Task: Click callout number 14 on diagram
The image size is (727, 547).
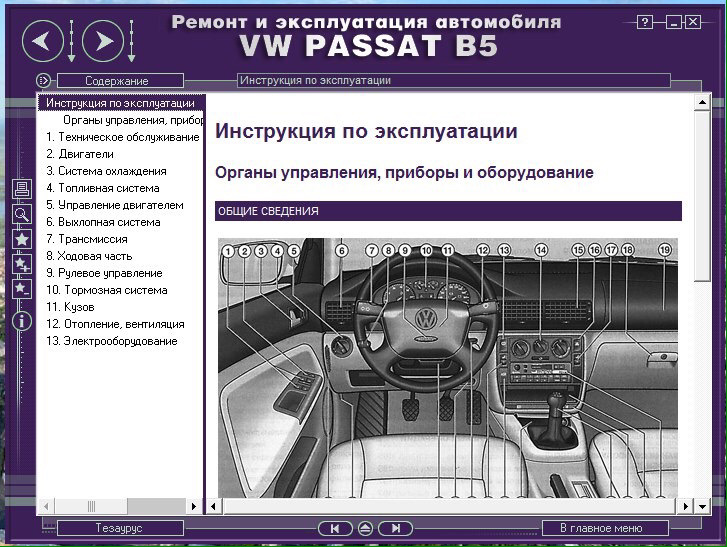Action: [x=541, y=250]
